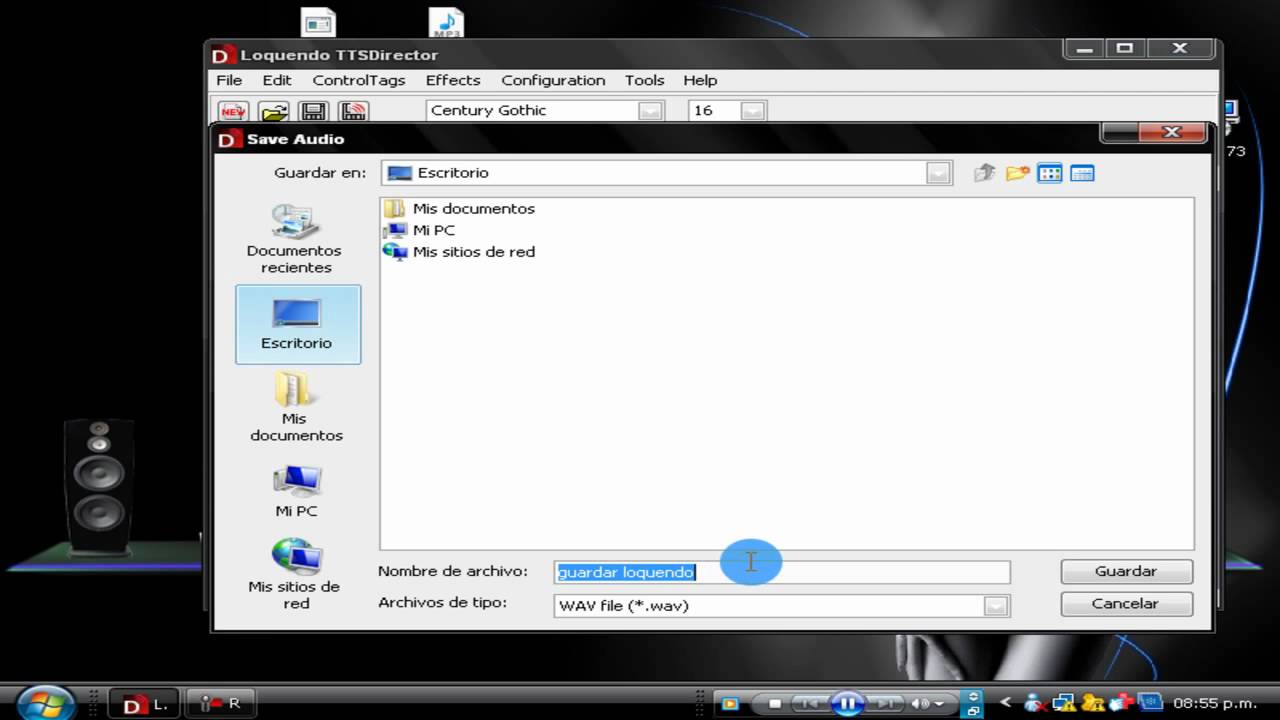Screen dimensions: 1280x720
Task: Maximize the Loquendo TTSDirector window
Action: (1125, 48)
